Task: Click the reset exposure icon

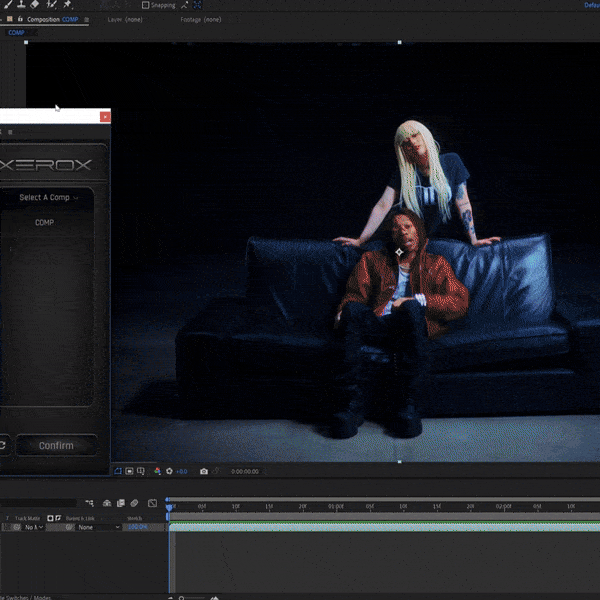Action: (169, 471)
